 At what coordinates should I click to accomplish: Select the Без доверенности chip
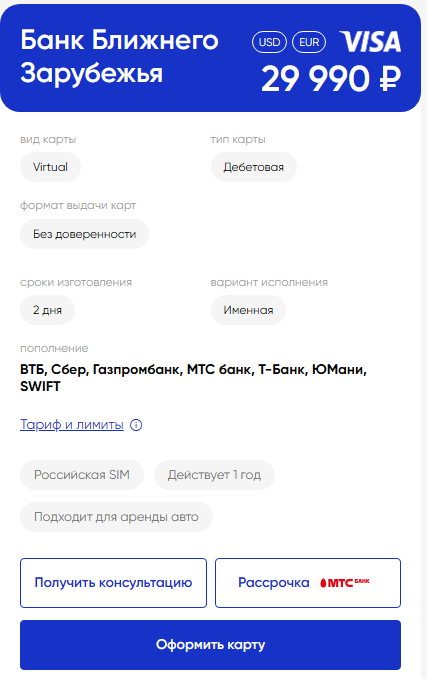click(84, 234)
